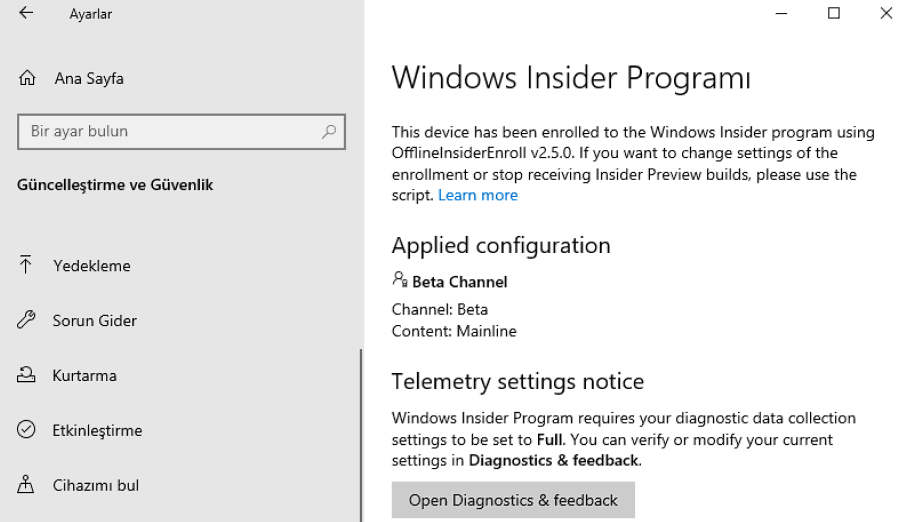
Task: Click the Applied configuration heading
Action: [x=501, y=246]
